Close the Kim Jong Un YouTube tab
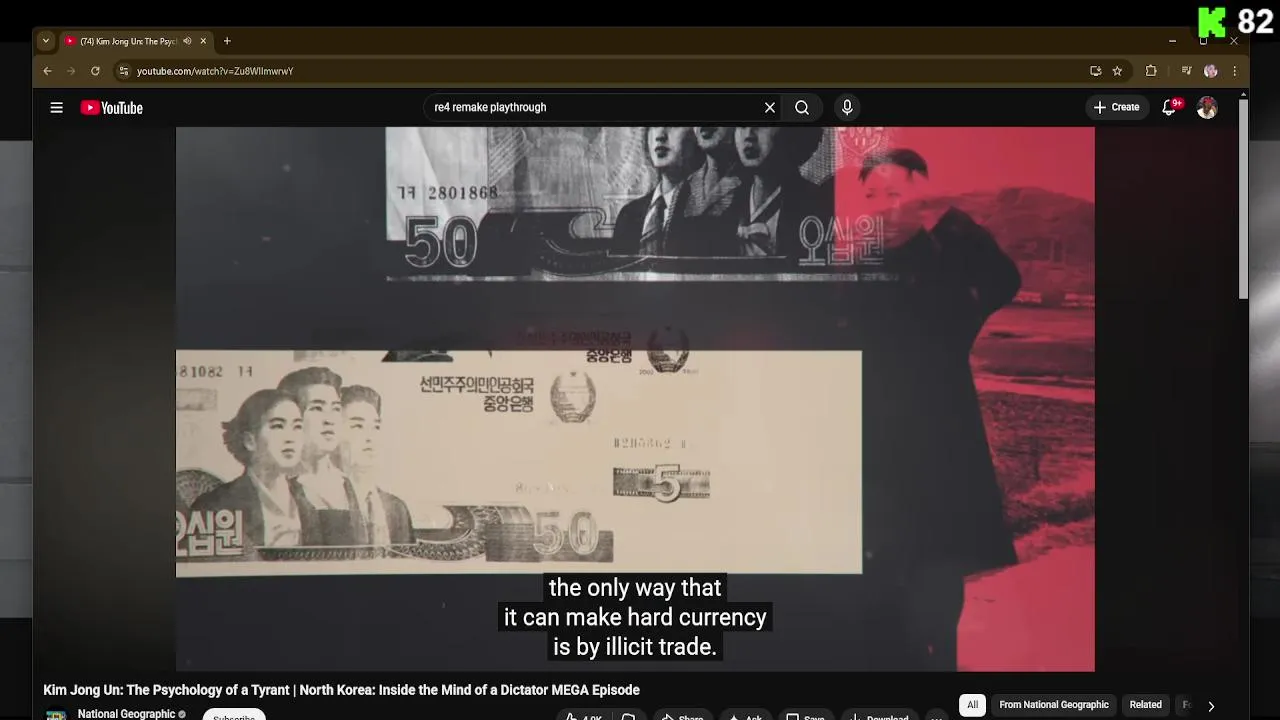Viewport: 1280px width, 720px height. [203, 41]
